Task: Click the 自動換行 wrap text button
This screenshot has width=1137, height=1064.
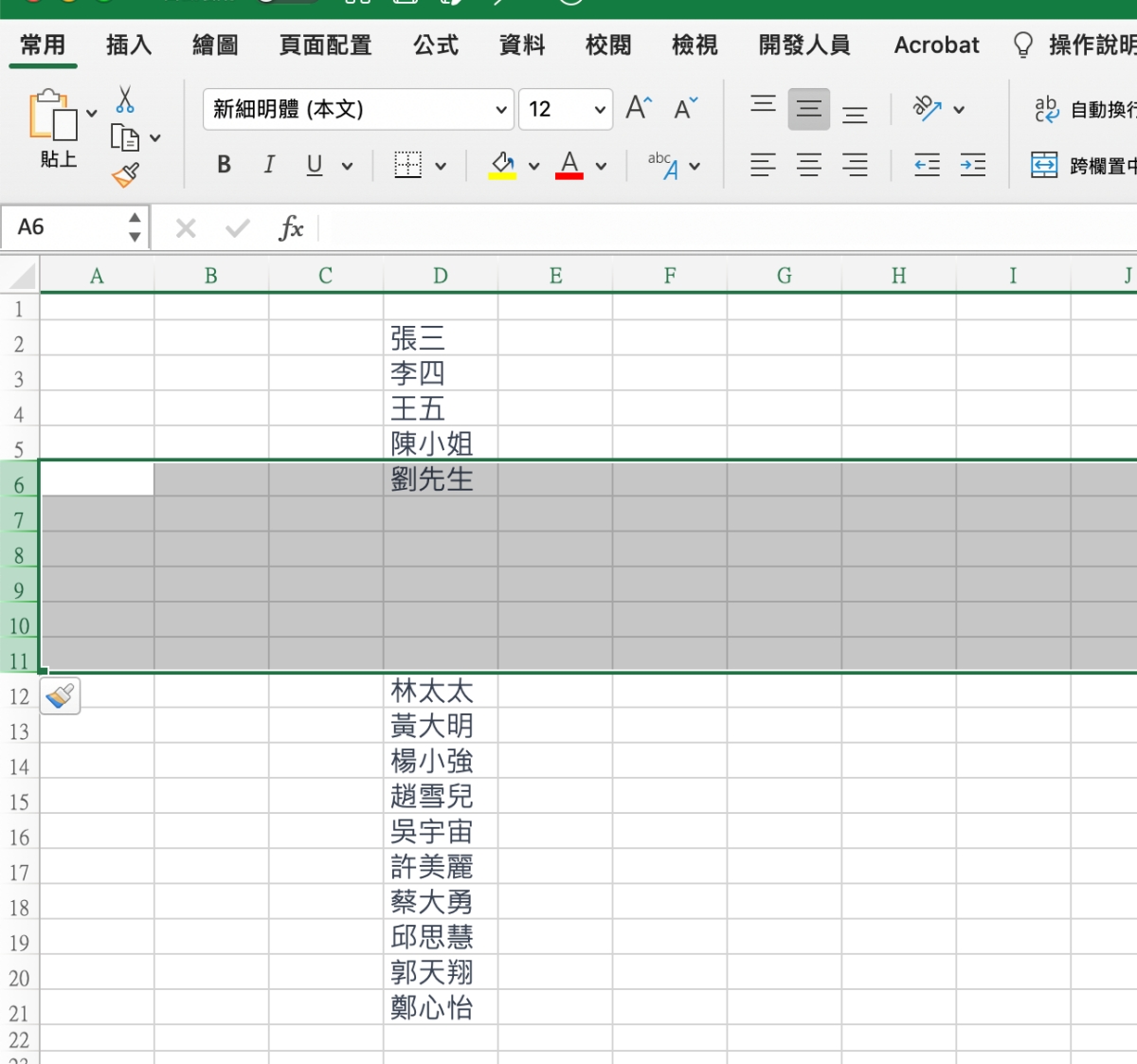Action: [x=1085, y=110]
